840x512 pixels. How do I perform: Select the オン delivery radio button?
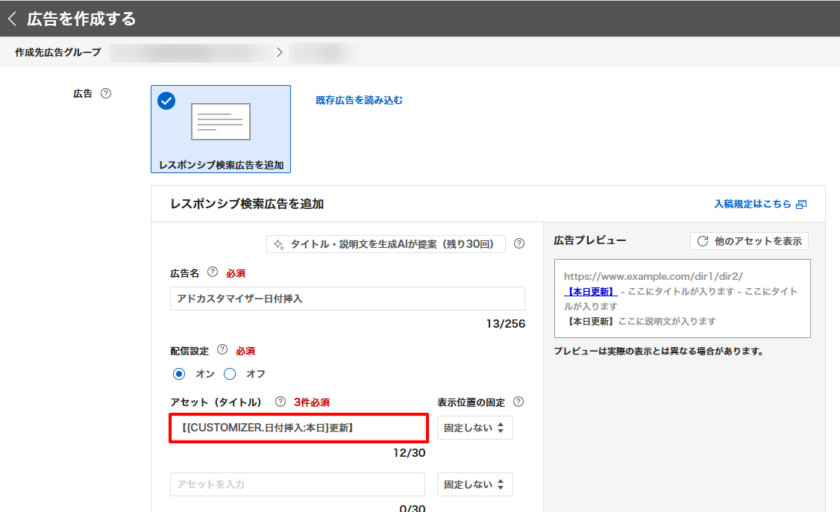coord(179,374)
